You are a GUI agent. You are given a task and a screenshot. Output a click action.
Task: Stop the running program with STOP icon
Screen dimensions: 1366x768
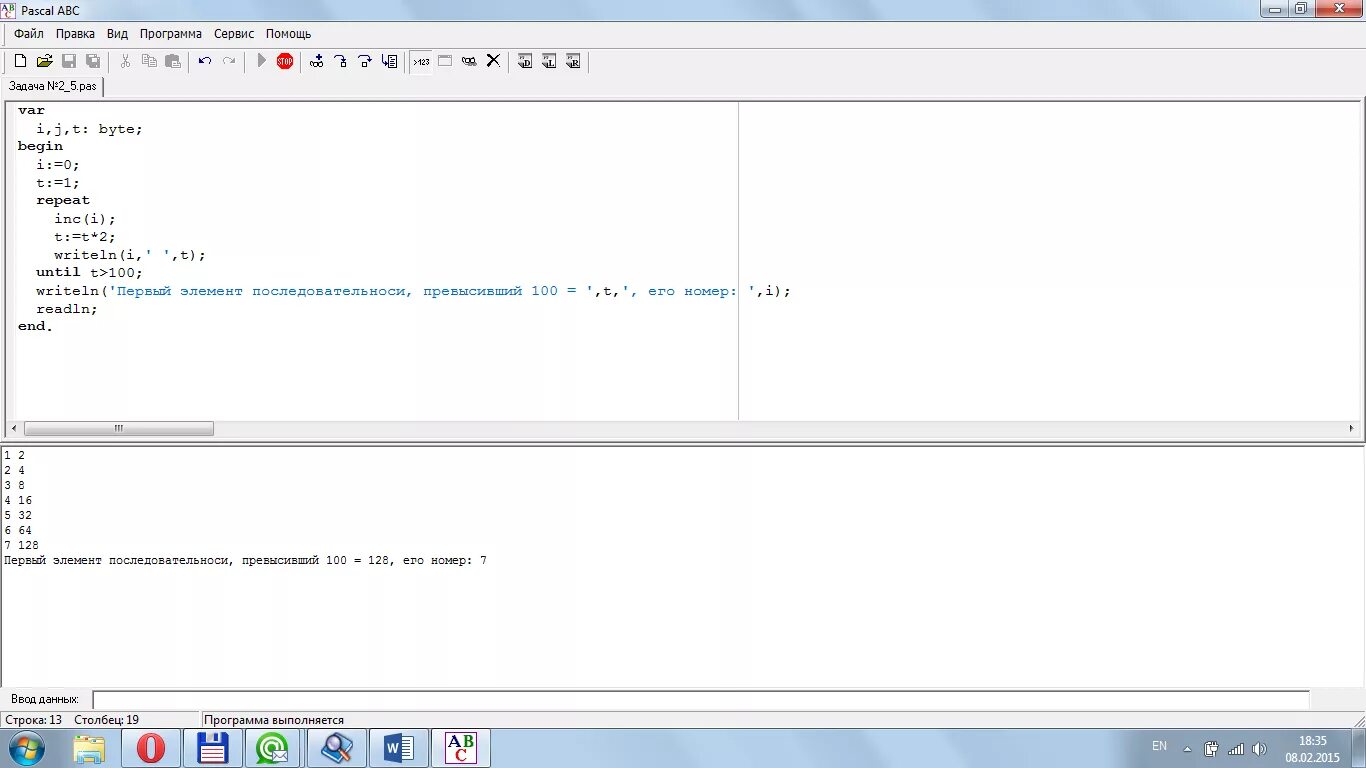tap(285, 61)
